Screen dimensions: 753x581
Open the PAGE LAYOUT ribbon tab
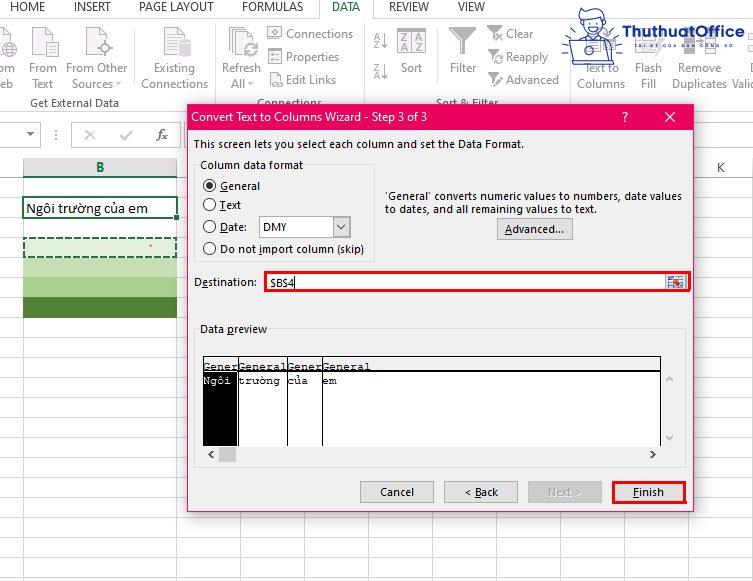(176, 7)
